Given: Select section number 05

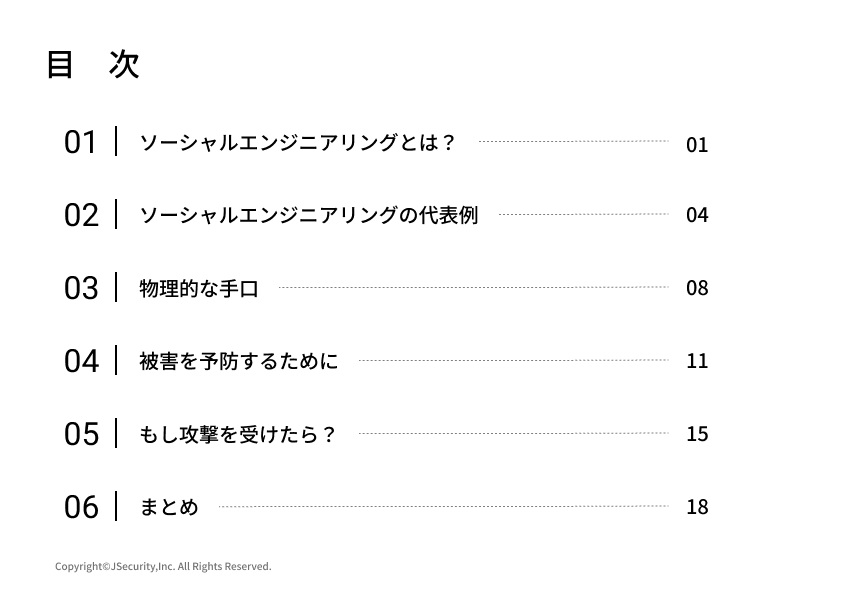Looking at the screenshot, I should coord(81,435).
